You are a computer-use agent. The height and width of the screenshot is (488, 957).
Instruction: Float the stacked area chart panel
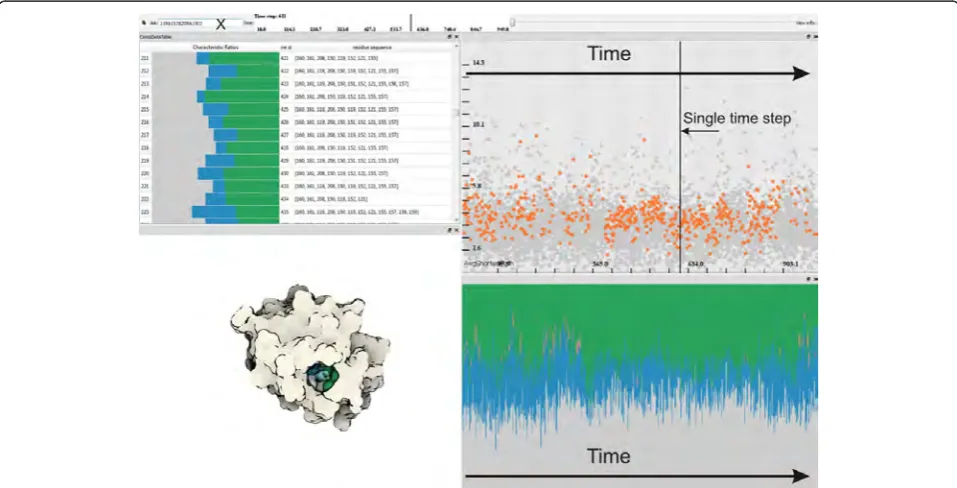click(x=809, y=279)
